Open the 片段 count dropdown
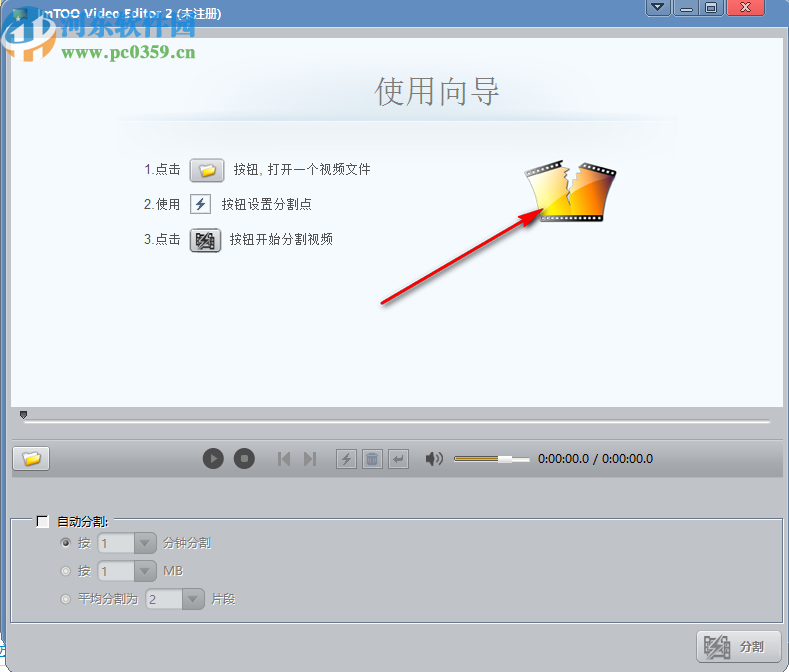Image resolution: width=789 pixels, height=672 pixels. pos(193,600)
